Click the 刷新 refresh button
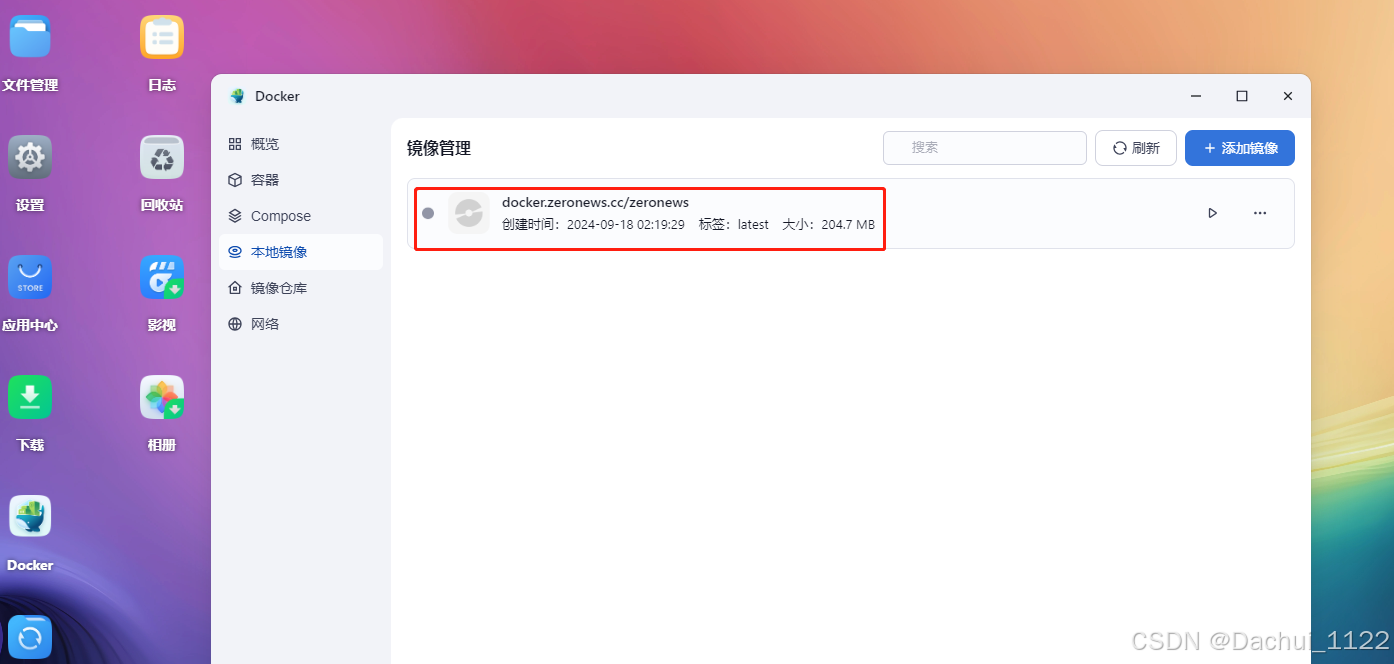 pyautogui.click(x=1136, y=148)
